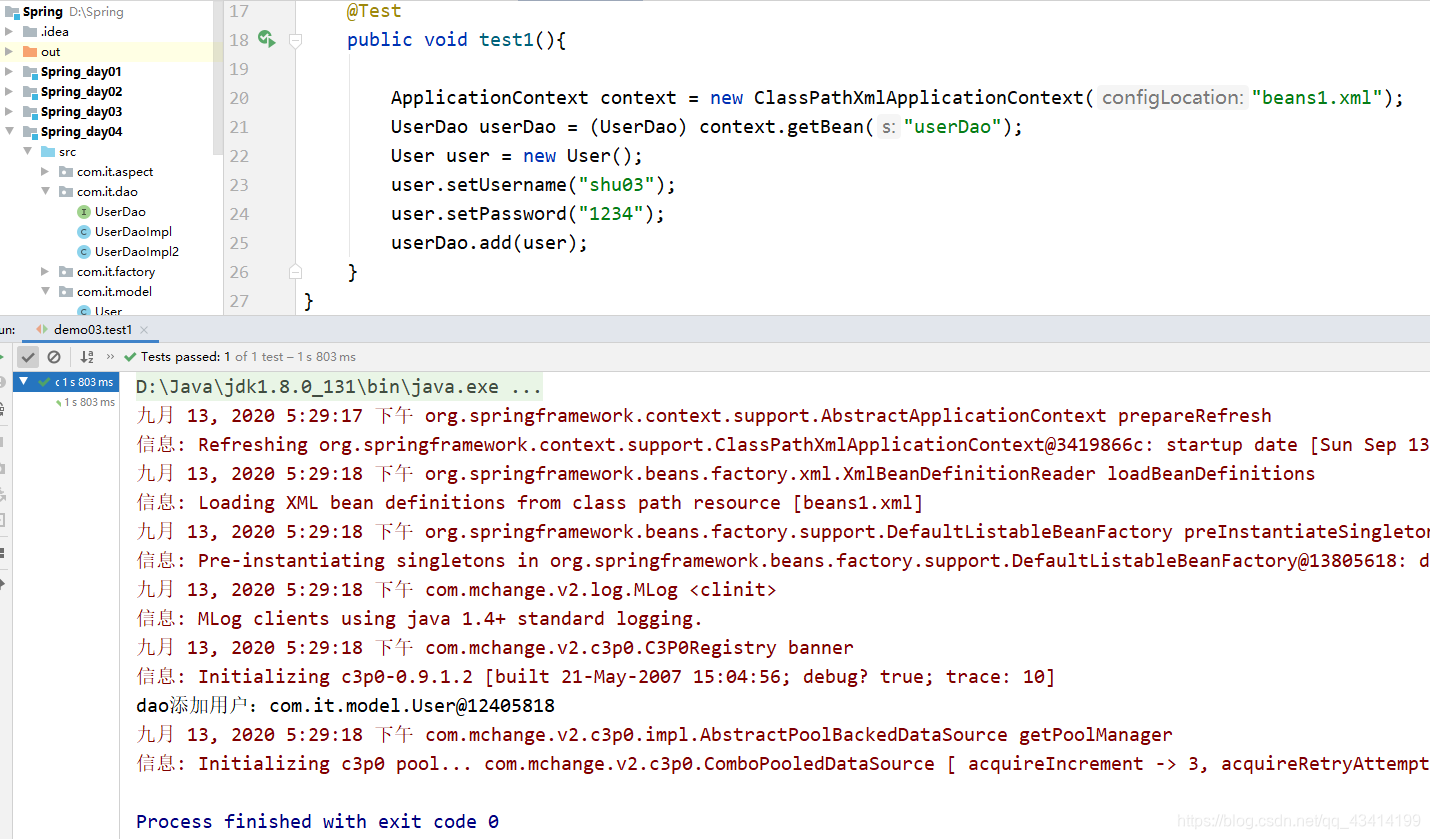The width and height of the screenshot is (1430, 839).
Task: Open the UserDao interface file
Action: click(x=119, y=211)
